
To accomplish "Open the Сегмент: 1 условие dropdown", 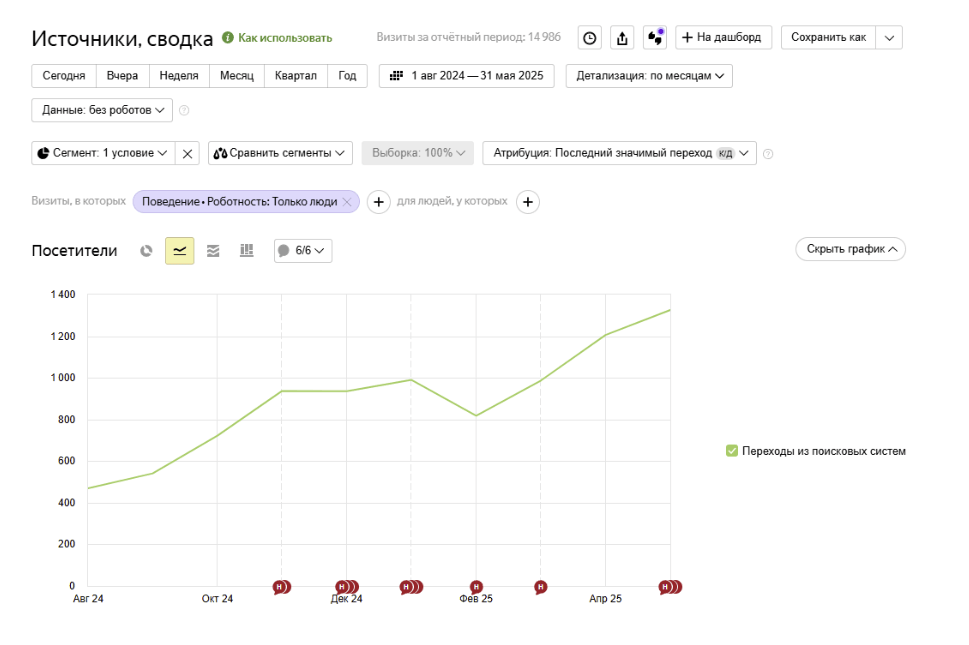I will tap(103, 153).
